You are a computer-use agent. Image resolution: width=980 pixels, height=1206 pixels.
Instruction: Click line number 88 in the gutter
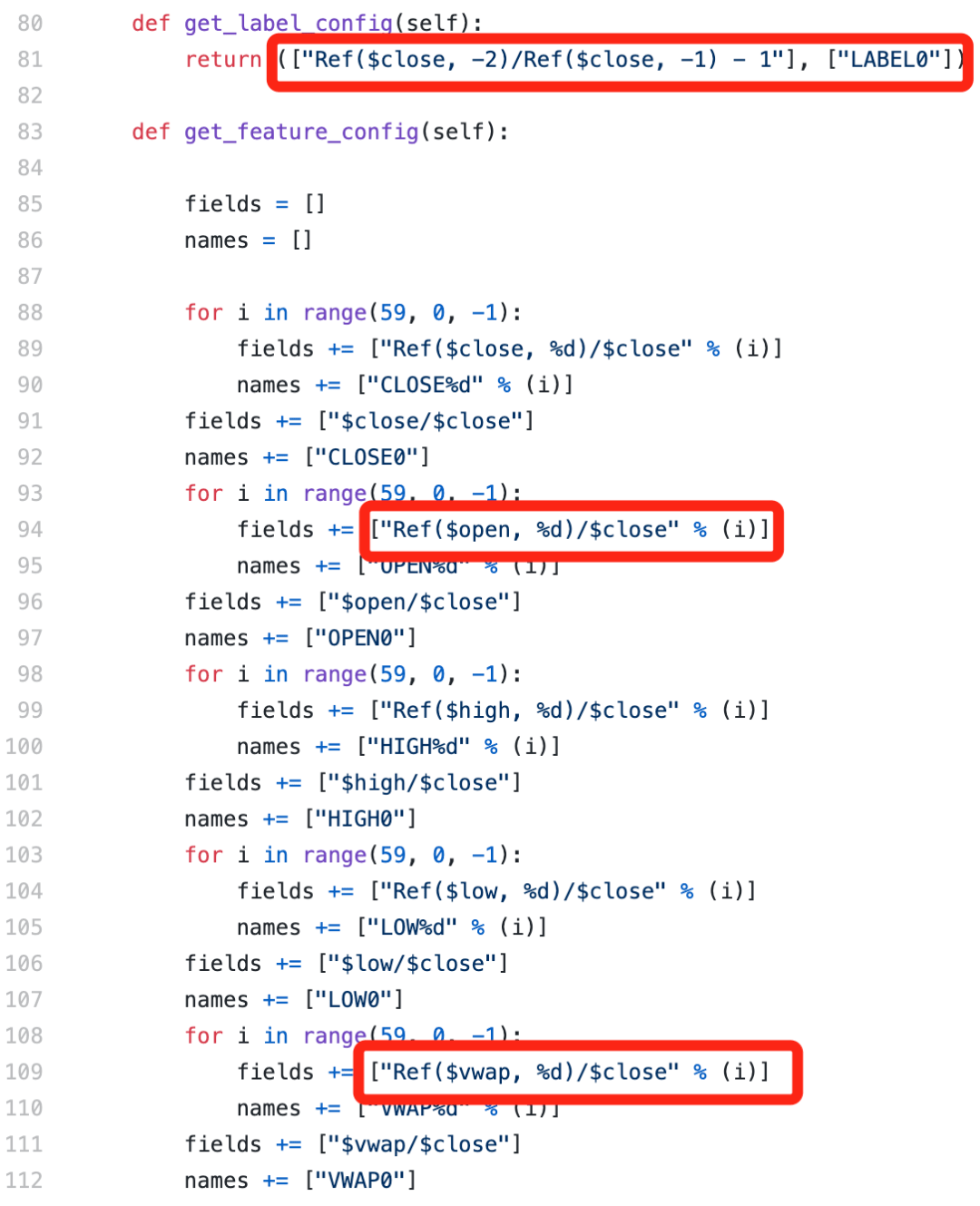(x=30, y=313)
